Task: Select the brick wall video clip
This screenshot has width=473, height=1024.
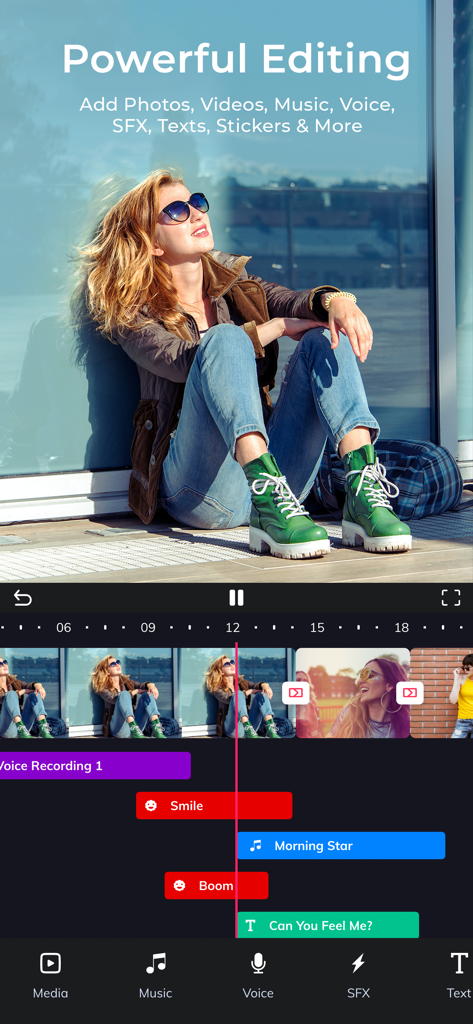Action: pos(442,693)
